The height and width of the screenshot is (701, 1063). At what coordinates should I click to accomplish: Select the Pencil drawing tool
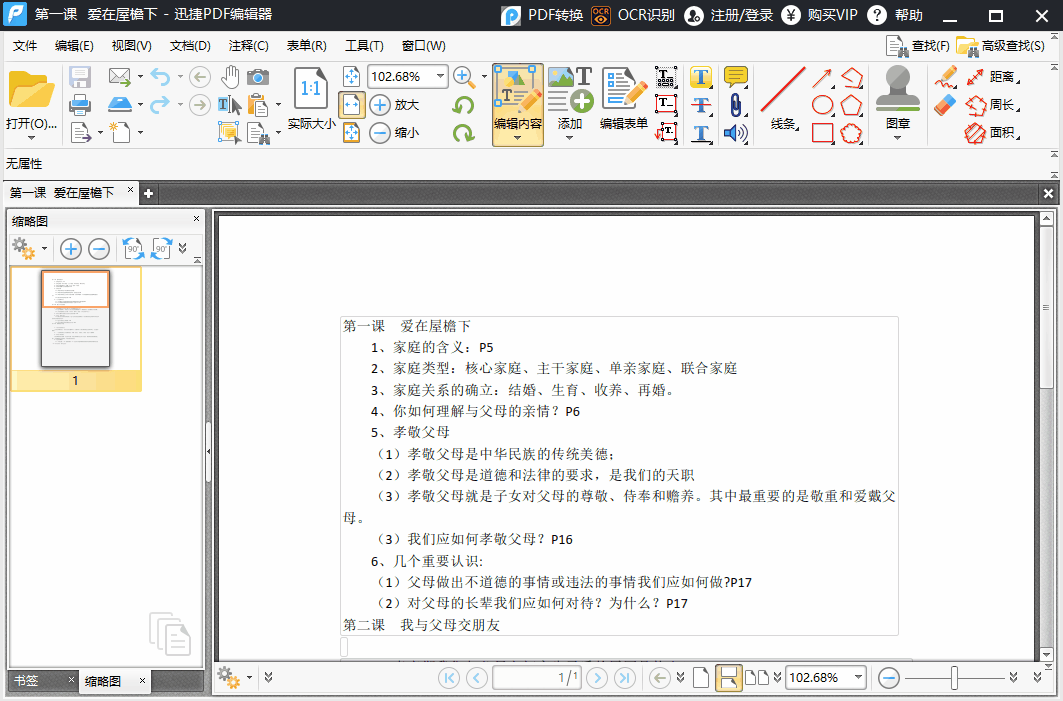tap(946, 77)
